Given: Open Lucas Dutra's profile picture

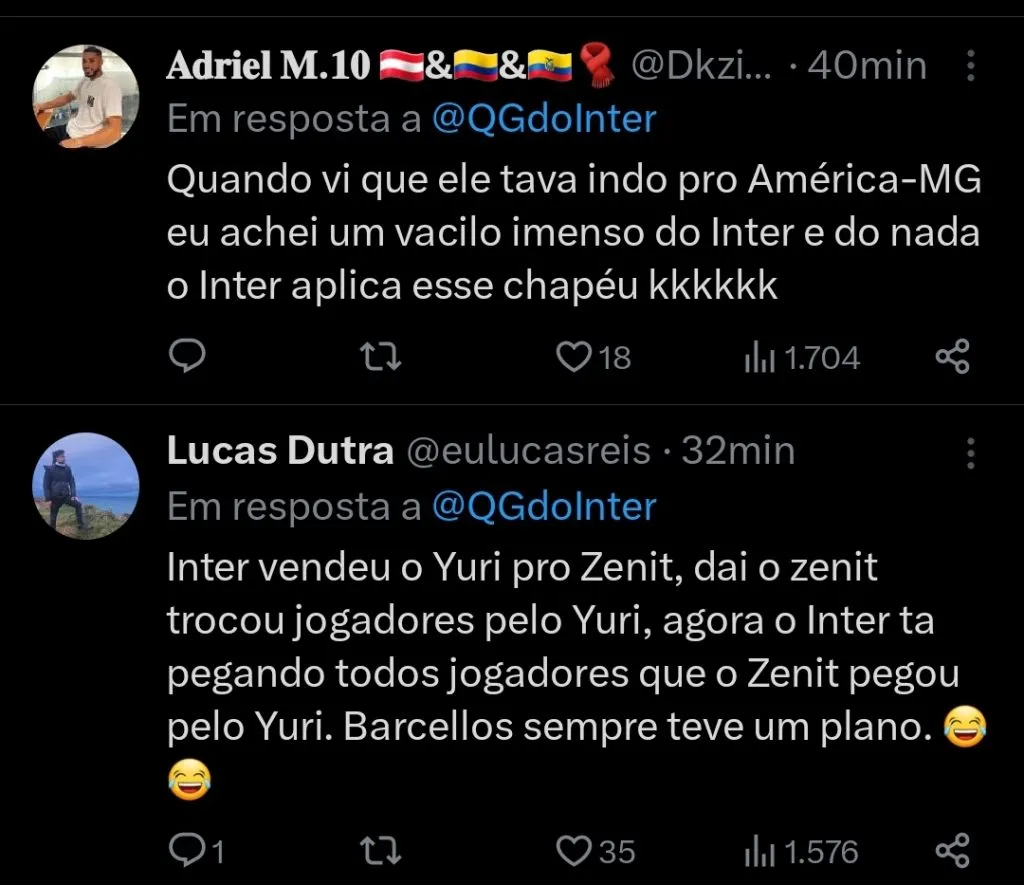Looking at the screenshot, I should [x=86, y=487].
